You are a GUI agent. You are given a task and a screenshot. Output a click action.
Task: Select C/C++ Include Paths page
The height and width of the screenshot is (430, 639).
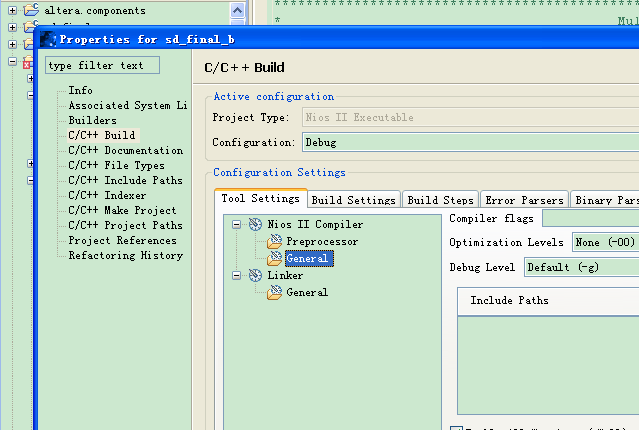(125, 180)
